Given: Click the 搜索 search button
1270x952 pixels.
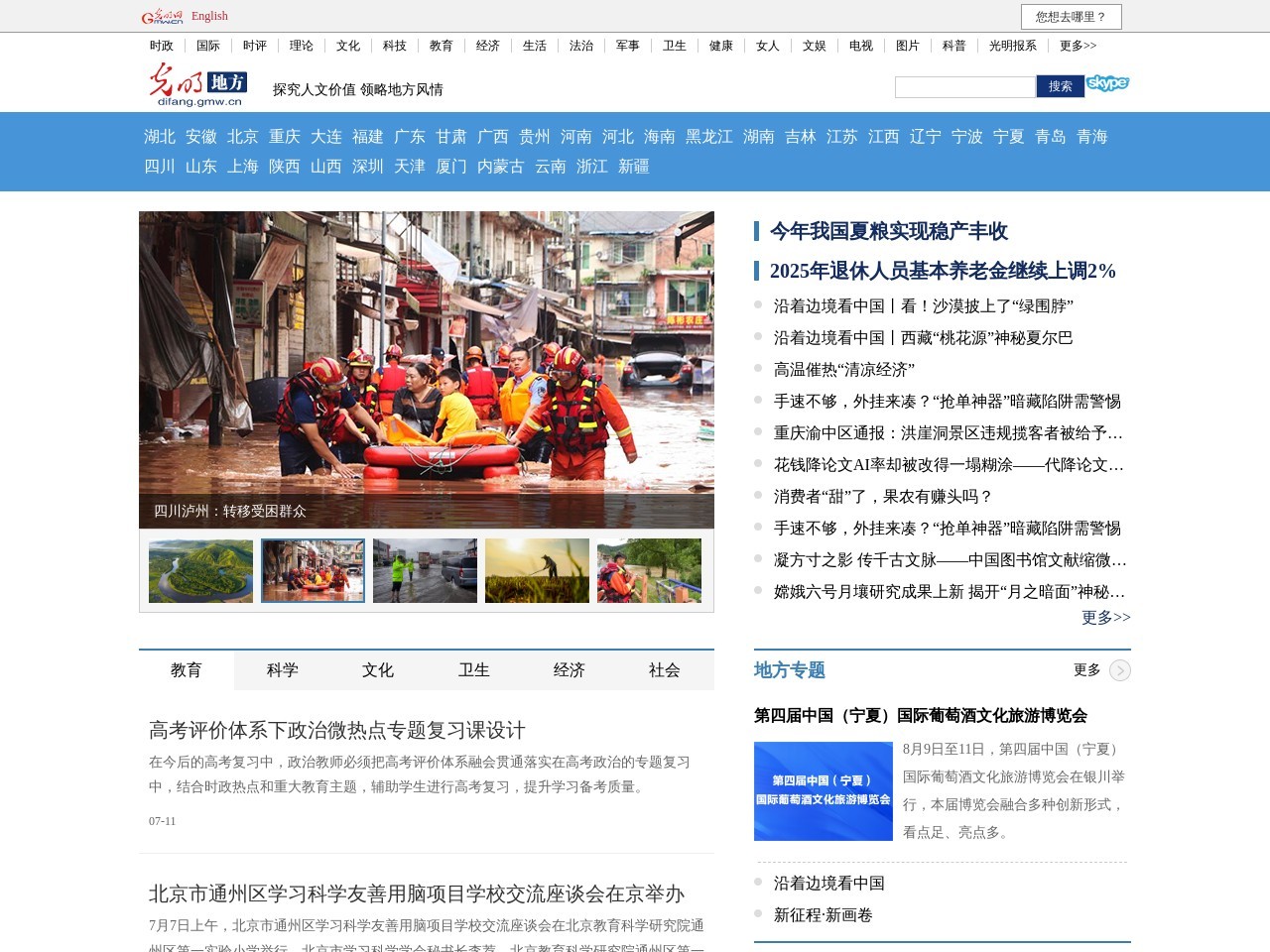Looking at the screenshot, I should 1058,86.
